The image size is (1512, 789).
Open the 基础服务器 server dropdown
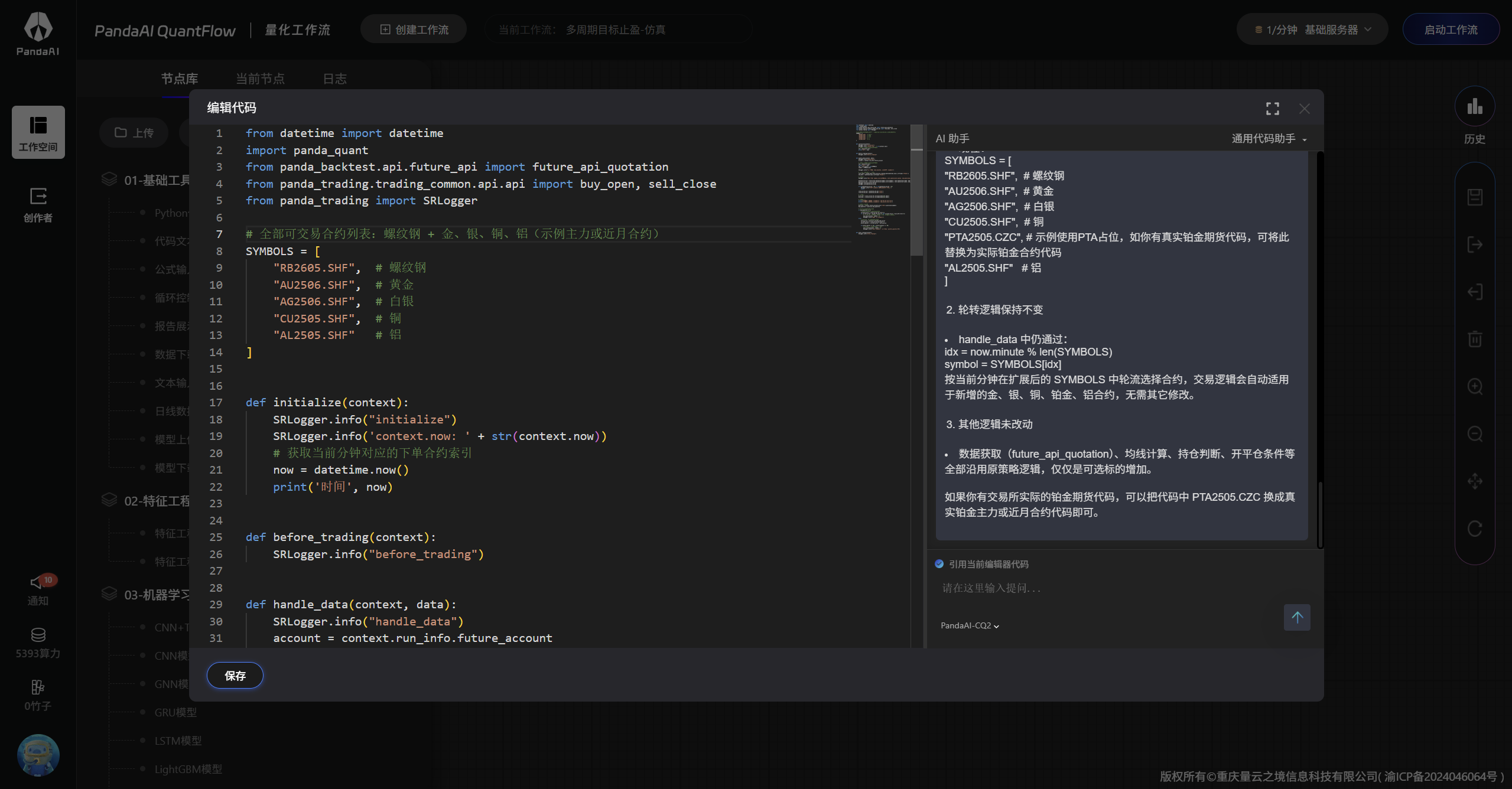pos(1338,30)
